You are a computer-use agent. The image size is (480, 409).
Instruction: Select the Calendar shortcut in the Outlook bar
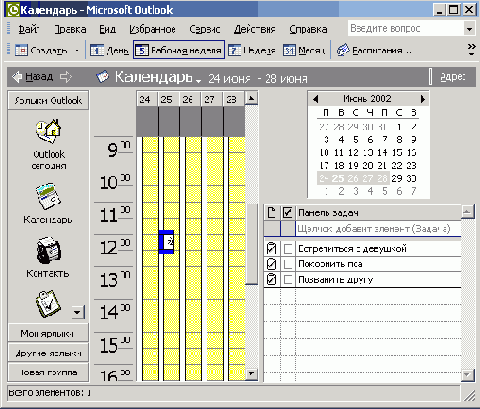[x=48, y=197]
